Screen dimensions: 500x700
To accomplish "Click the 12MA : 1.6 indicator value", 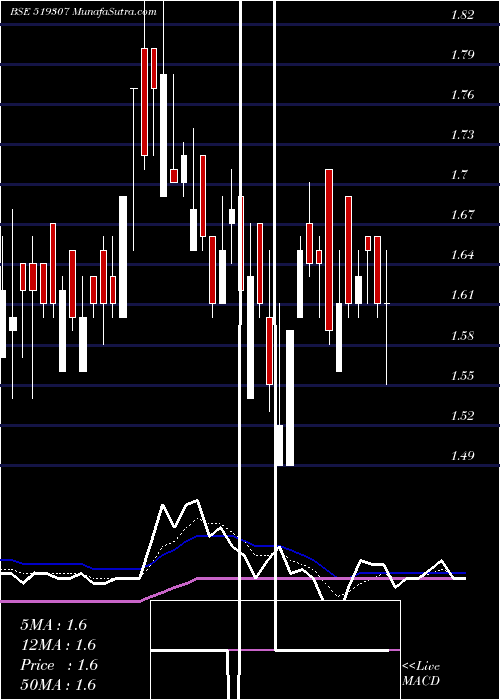I will point(58,645).
